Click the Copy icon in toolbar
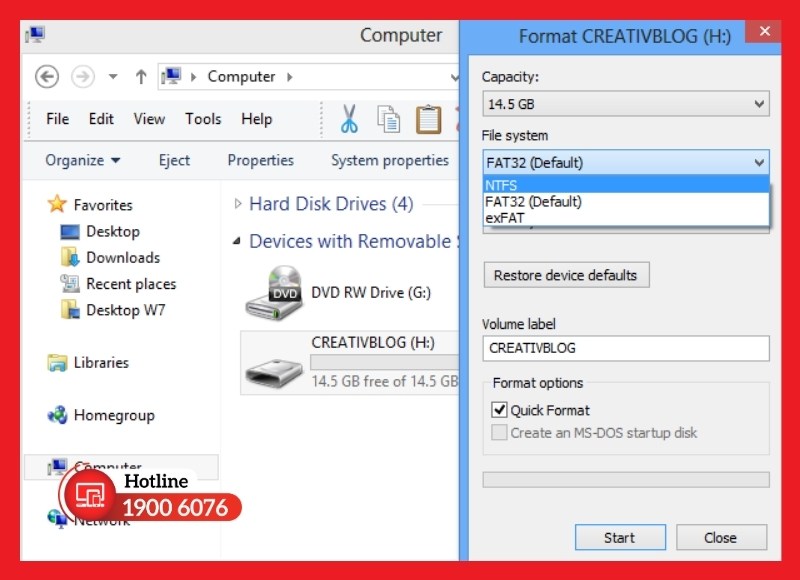The height and width of the screenshot is (580, 800). [x=388, y=119]
